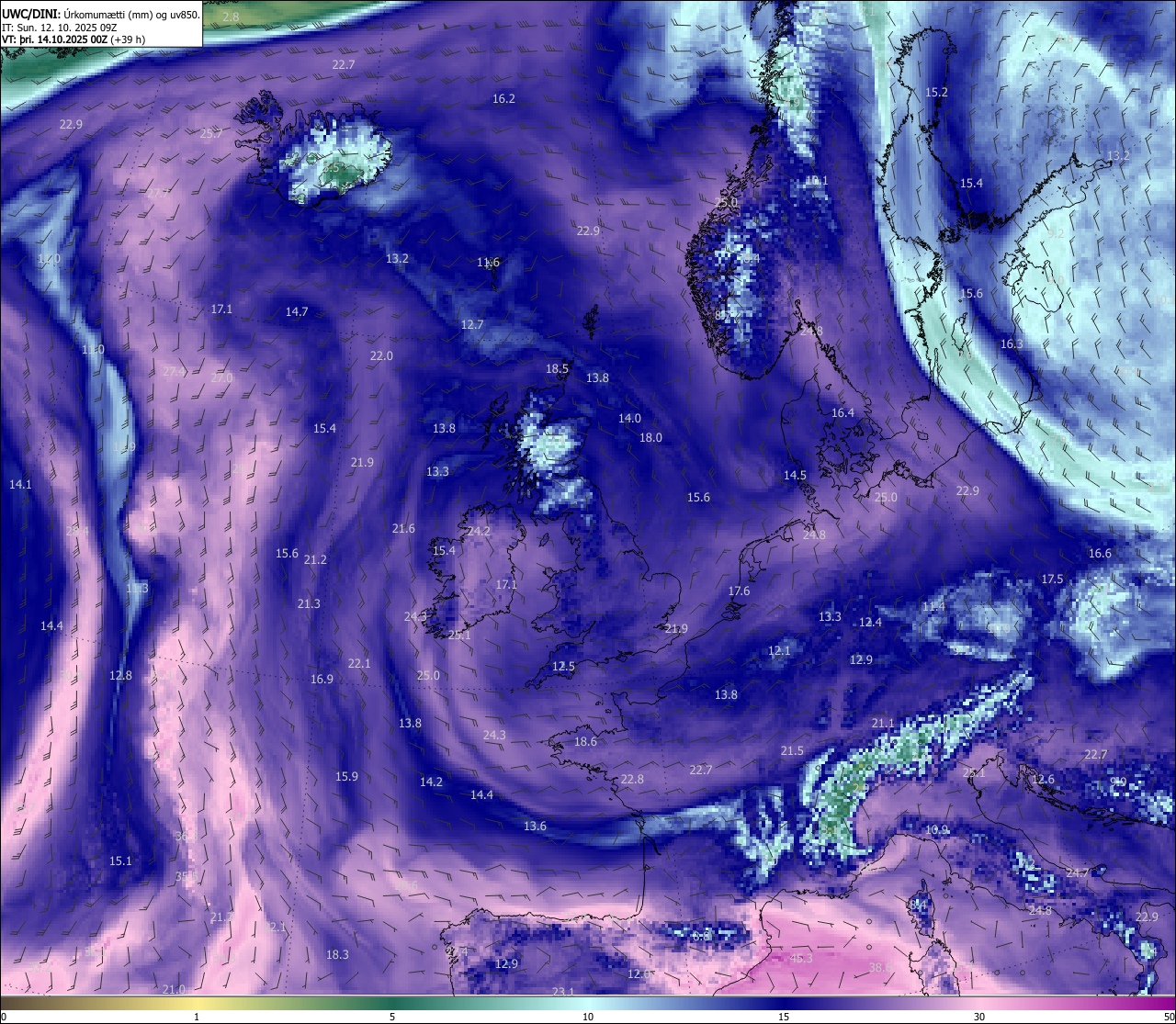The height and width of the screenshot is (1024, 1176).
Task: Click the 25.7 value west of Iceland
Action: tap(211, 134)
